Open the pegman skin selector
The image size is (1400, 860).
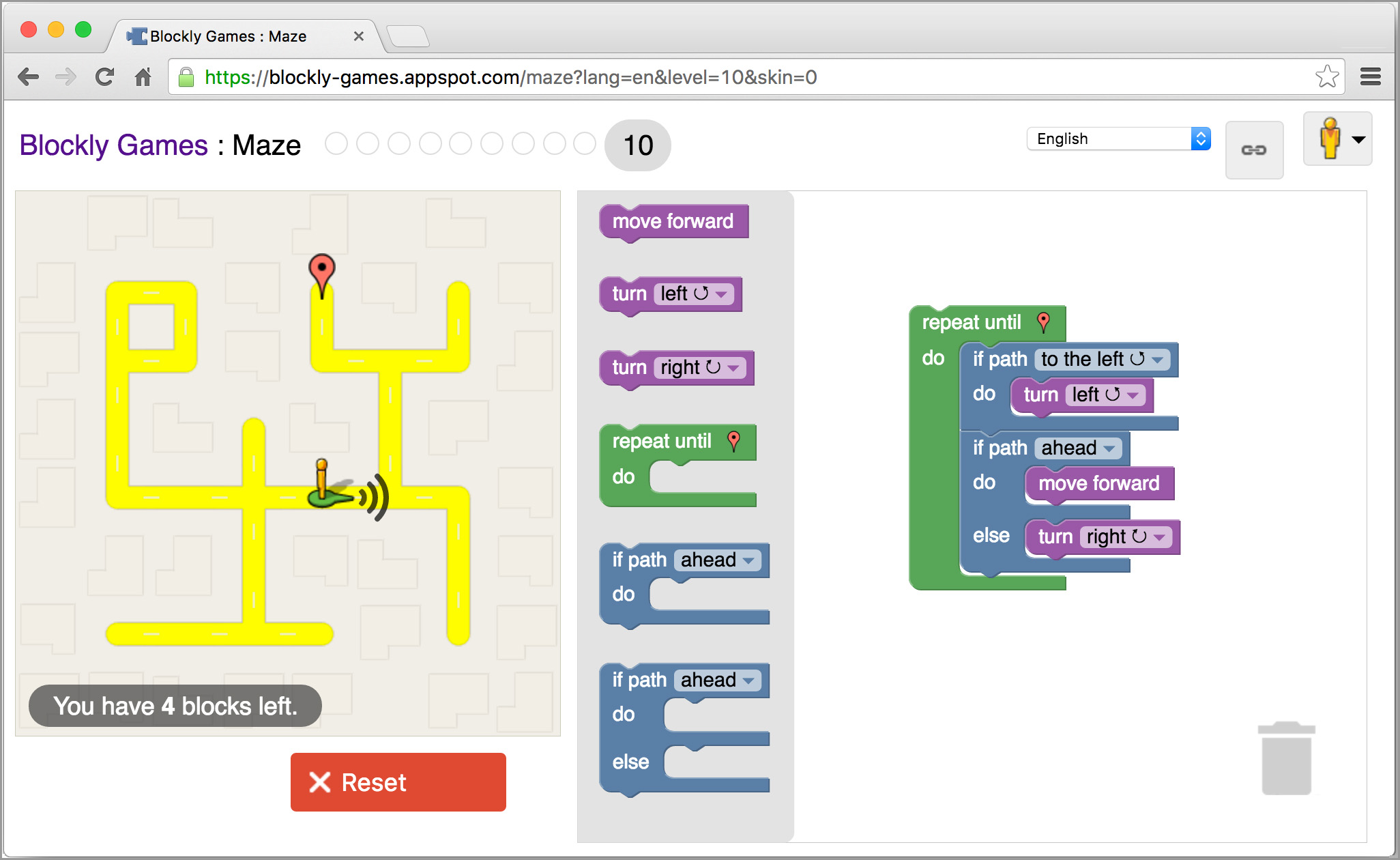tap(1337, 139)
